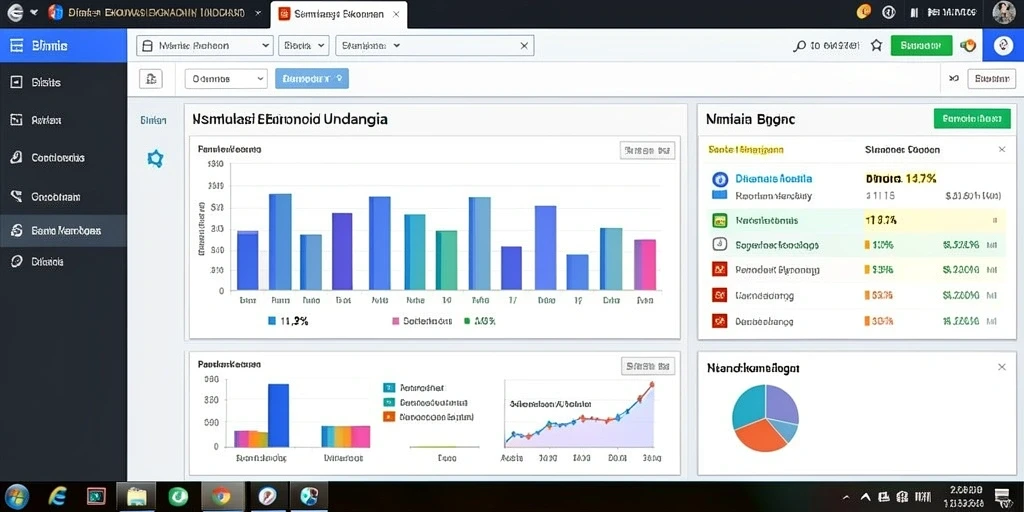This screenshot has width=1024, height=512.
Task: Click the green button in the right panel header
Action: [x=972, y=119]
